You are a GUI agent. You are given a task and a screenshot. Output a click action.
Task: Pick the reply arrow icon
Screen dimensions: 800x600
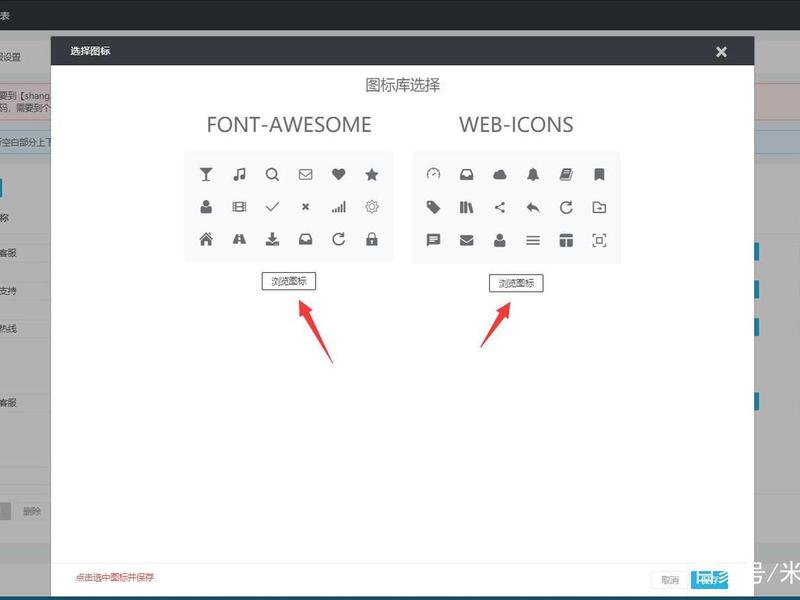coord(533,207)
